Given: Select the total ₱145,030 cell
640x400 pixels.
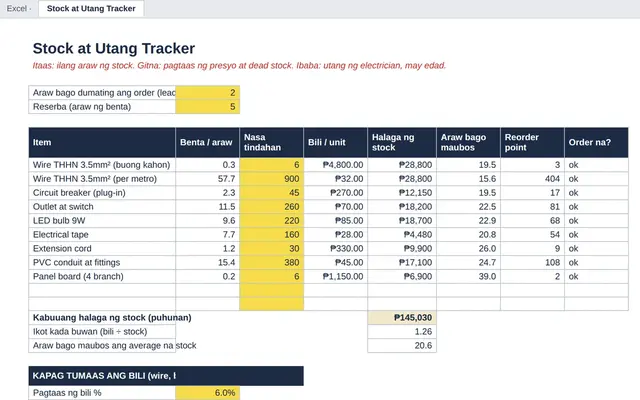Looking at the screenshot, I should tap(402, 318).
